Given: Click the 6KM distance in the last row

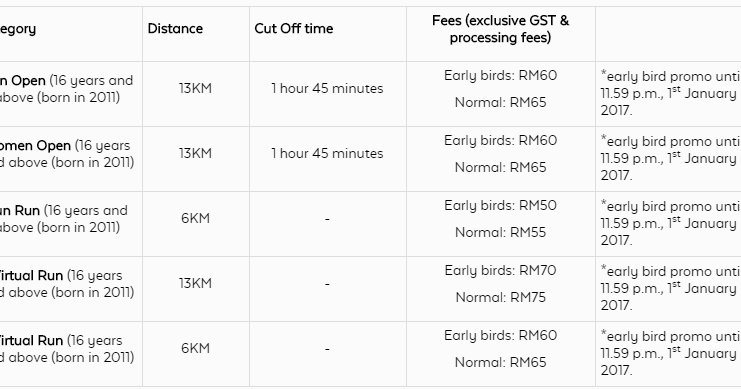Looking at the screenshot, I should tap(195, 348).
